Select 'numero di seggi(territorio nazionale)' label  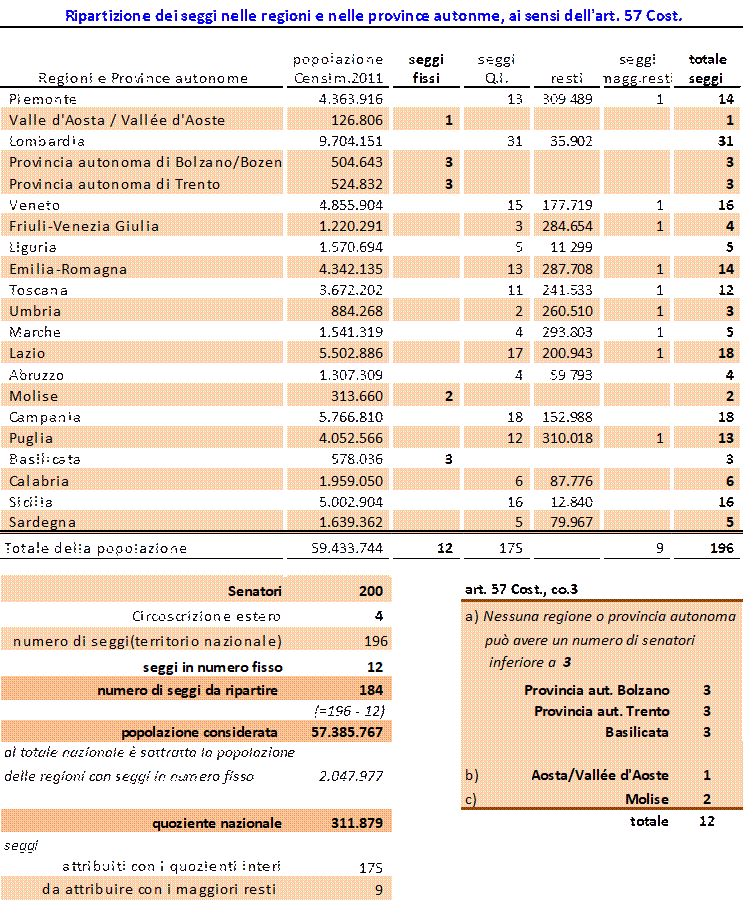(147, 641)
